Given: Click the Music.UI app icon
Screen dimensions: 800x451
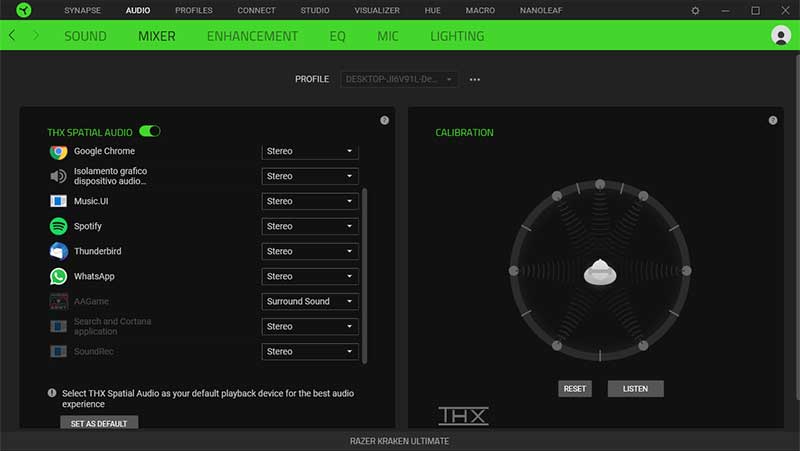Looking at the screenshot, I should (x=58, y=201).
